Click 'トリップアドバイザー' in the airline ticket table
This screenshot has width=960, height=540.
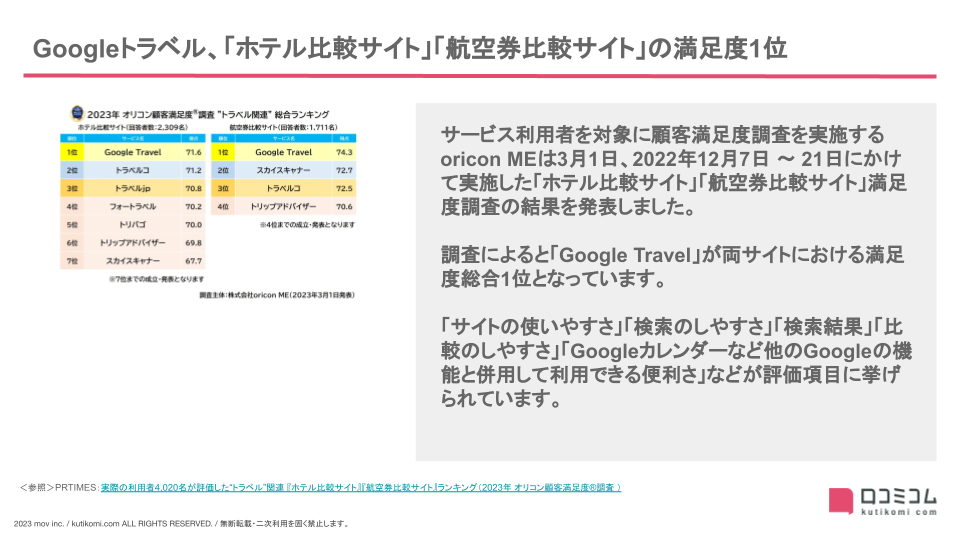pos(283,206)
